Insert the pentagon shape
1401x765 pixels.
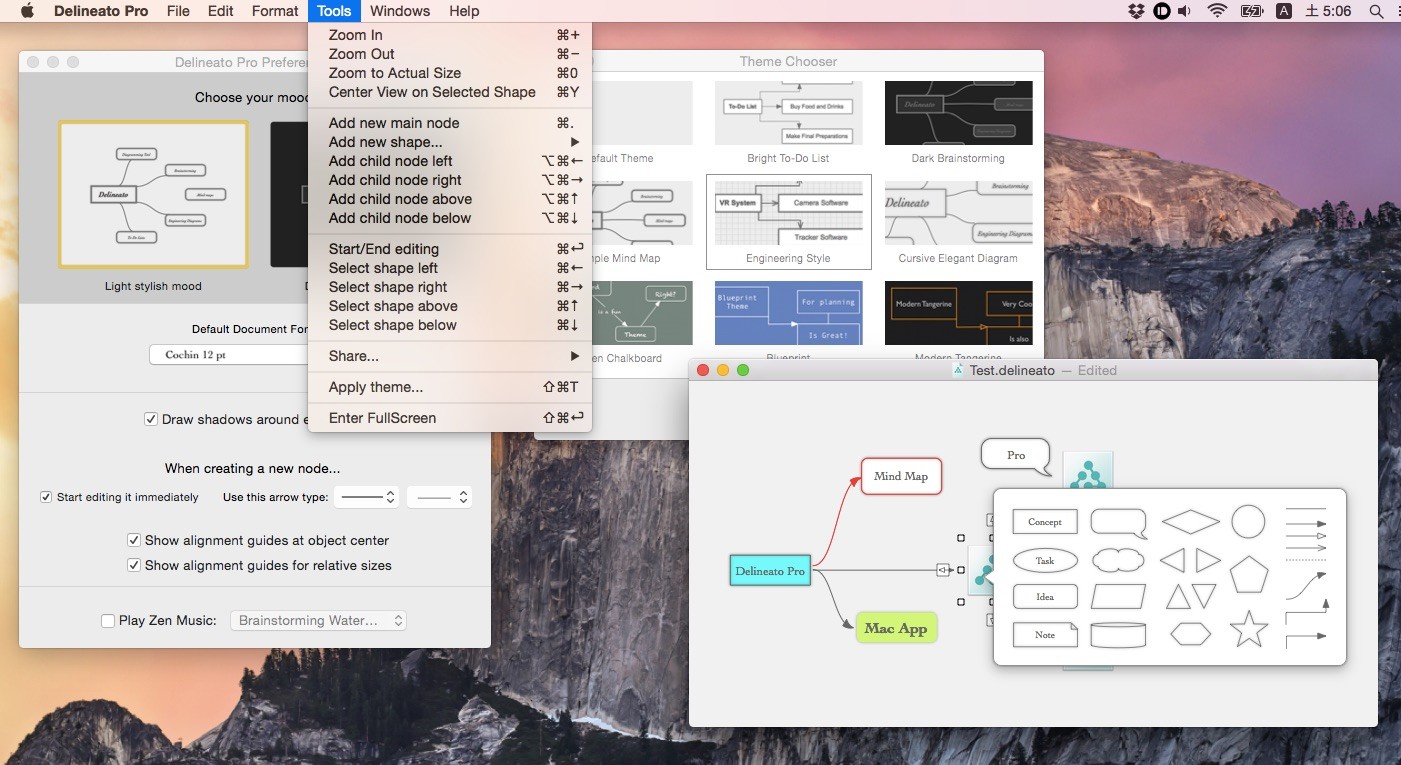click(x=1249, y=574)
